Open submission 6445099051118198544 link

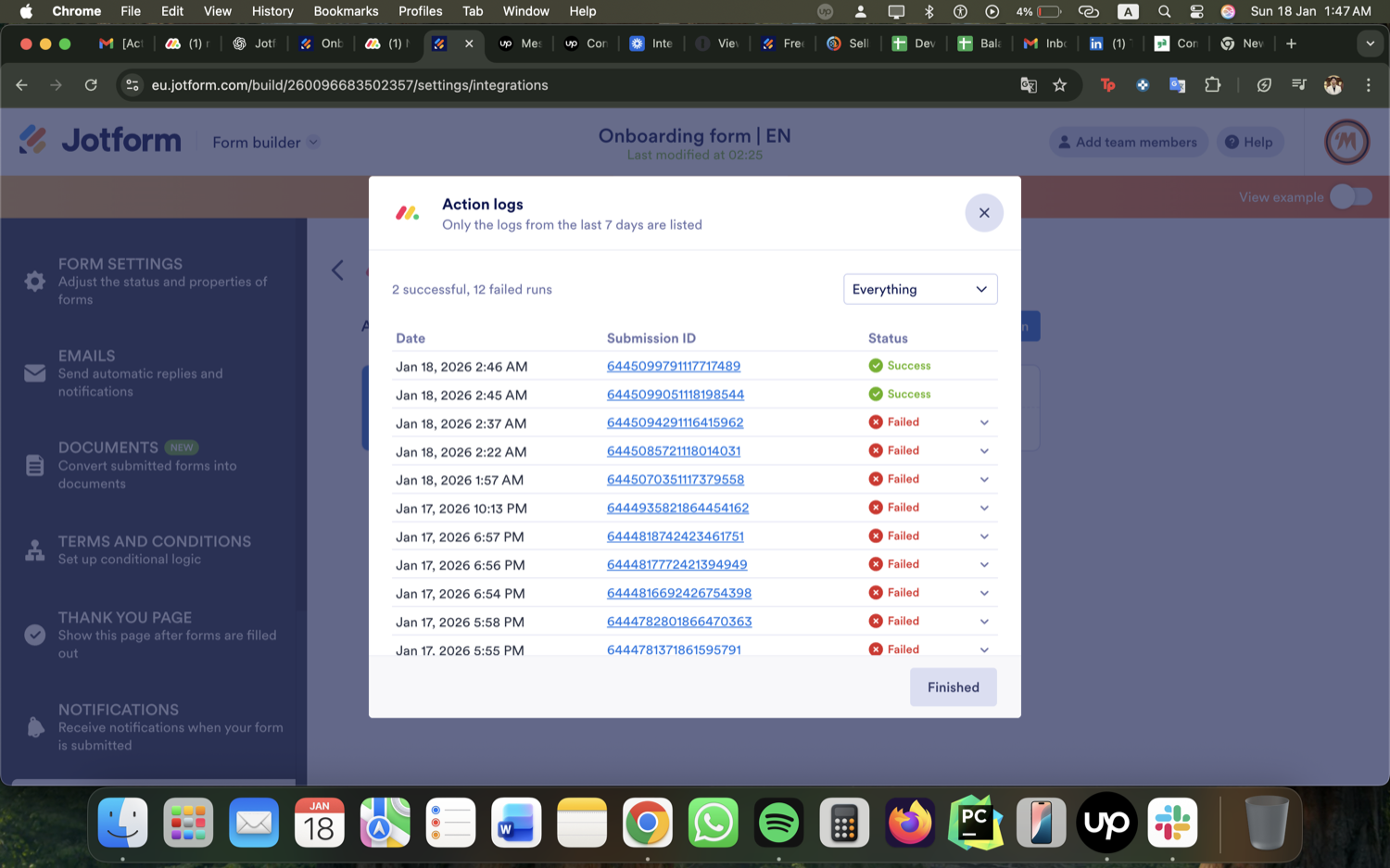(x=676, y=395)
